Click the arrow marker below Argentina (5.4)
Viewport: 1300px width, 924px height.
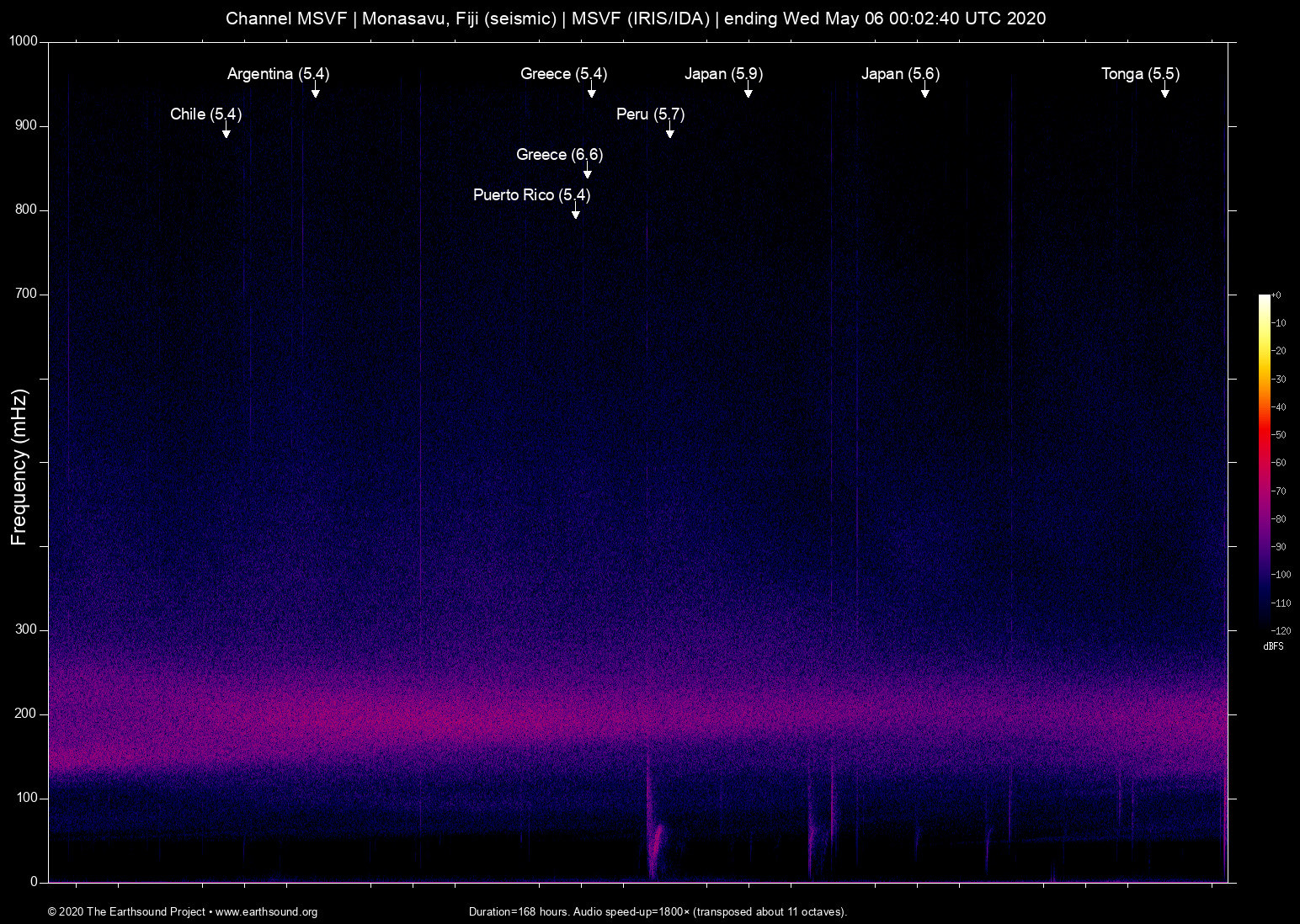click(x=315, y=91)
